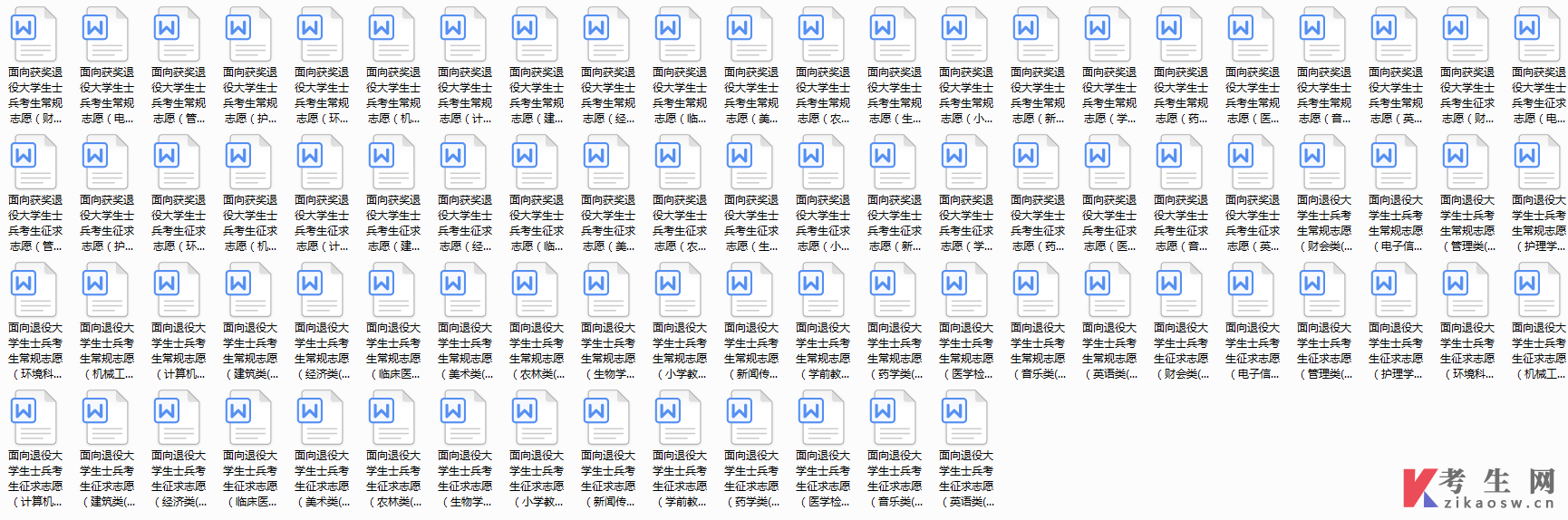Viewport: 1568px width, 520px height.
Task: Select Word icon for 退役大学生常规志愿（财会类 file
Action: coord(1322,162)
